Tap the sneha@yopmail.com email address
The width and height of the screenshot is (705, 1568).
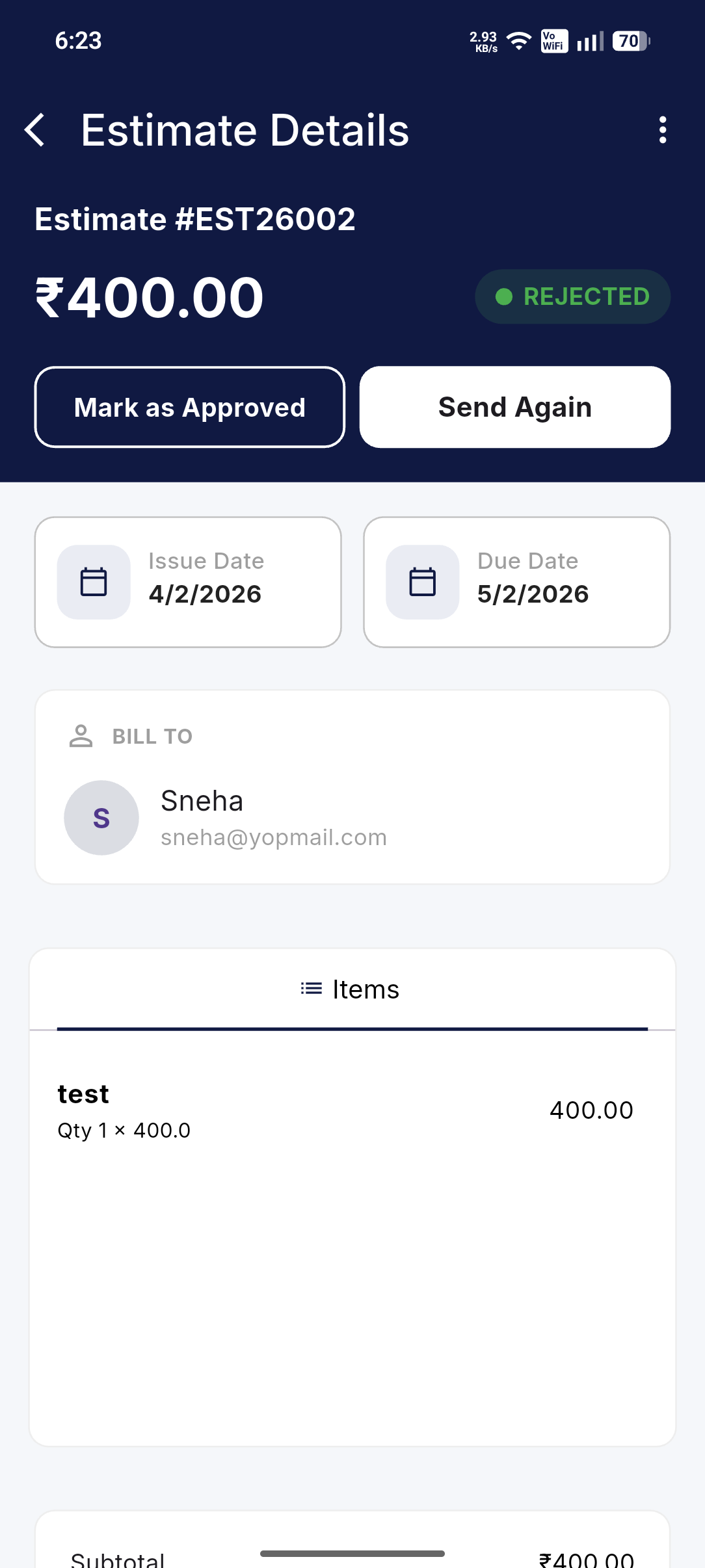click(x=274, y=837)
